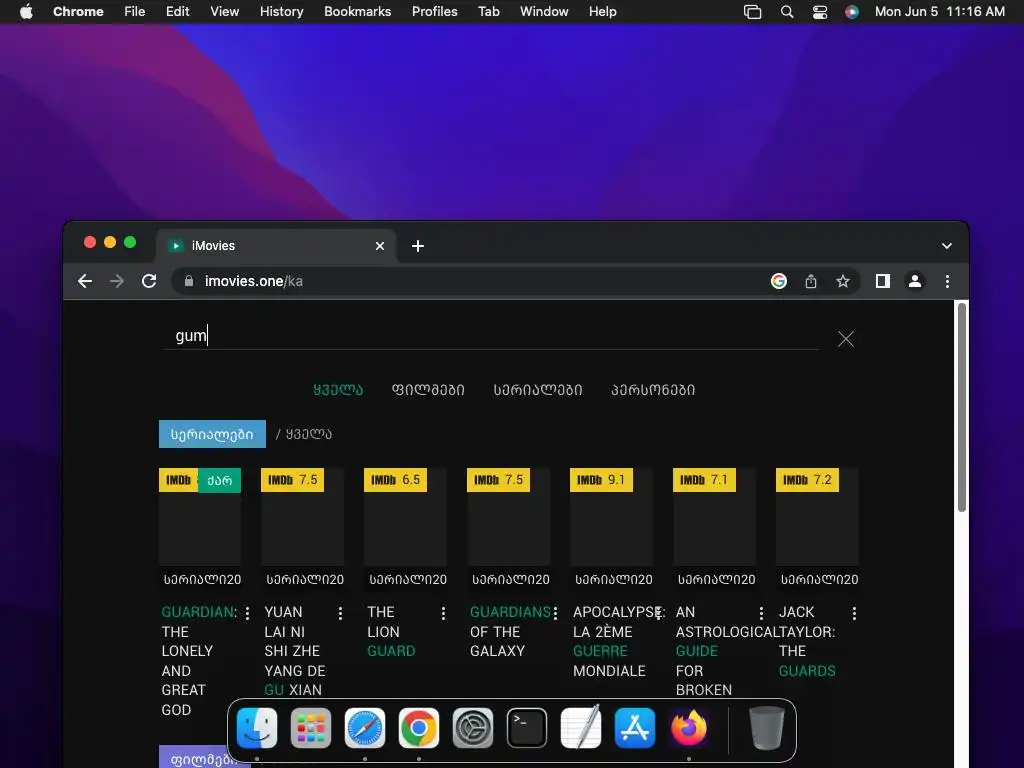
Task: Click the title Jack Taylor: The Guards
Action: (x=807, y=641)
